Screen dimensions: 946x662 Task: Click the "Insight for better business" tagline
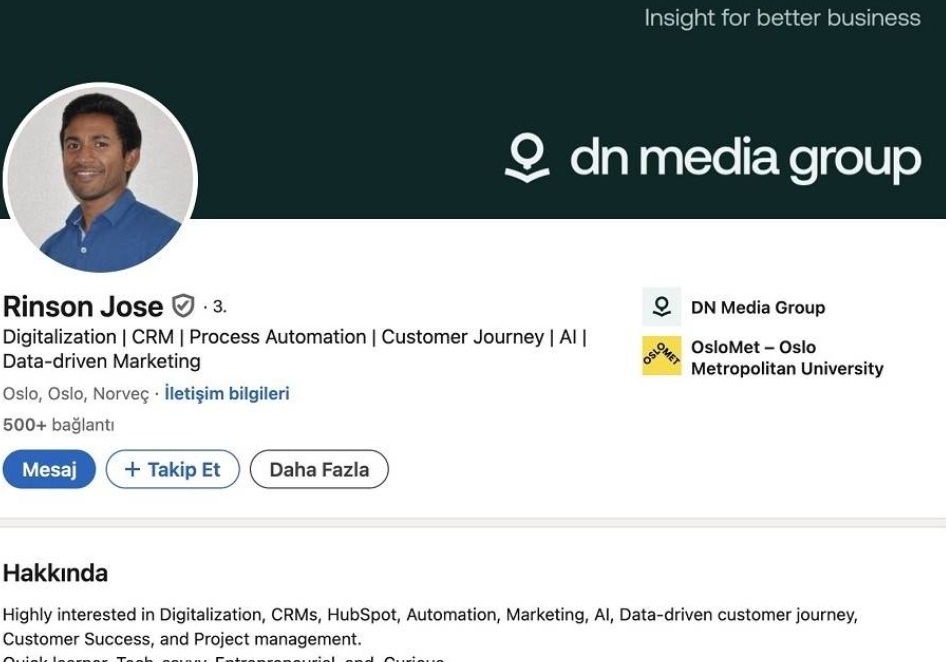[782, 18]
